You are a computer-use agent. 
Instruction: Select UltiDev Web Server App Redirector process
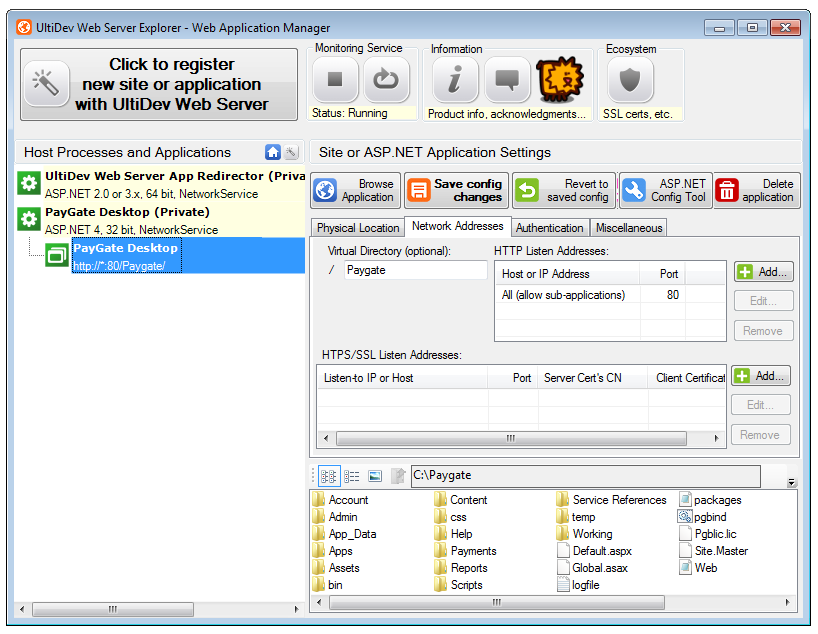[161, 184]
